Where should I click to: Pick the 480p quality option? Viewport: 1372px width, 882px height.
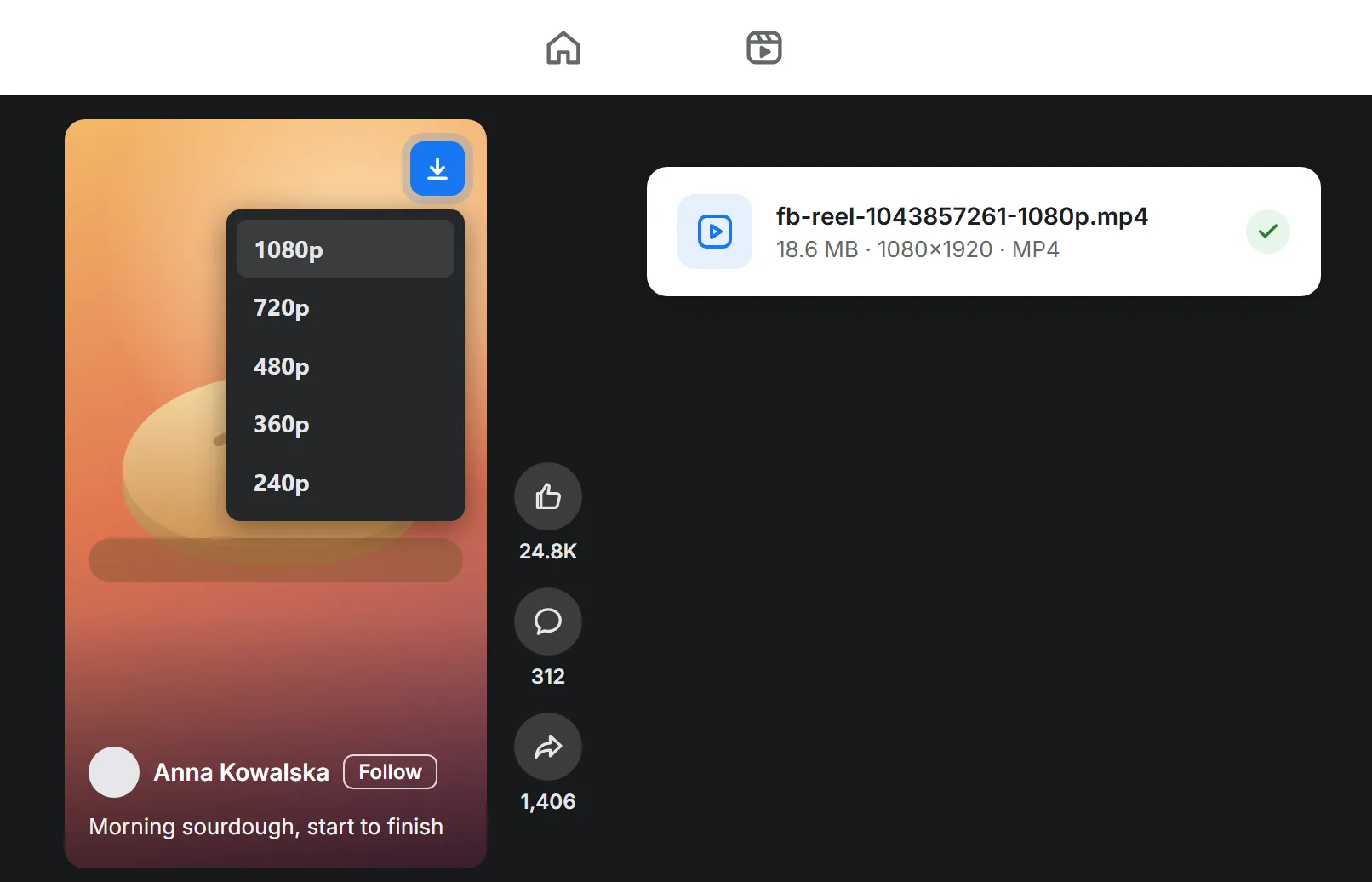click(x=346, y=366)
